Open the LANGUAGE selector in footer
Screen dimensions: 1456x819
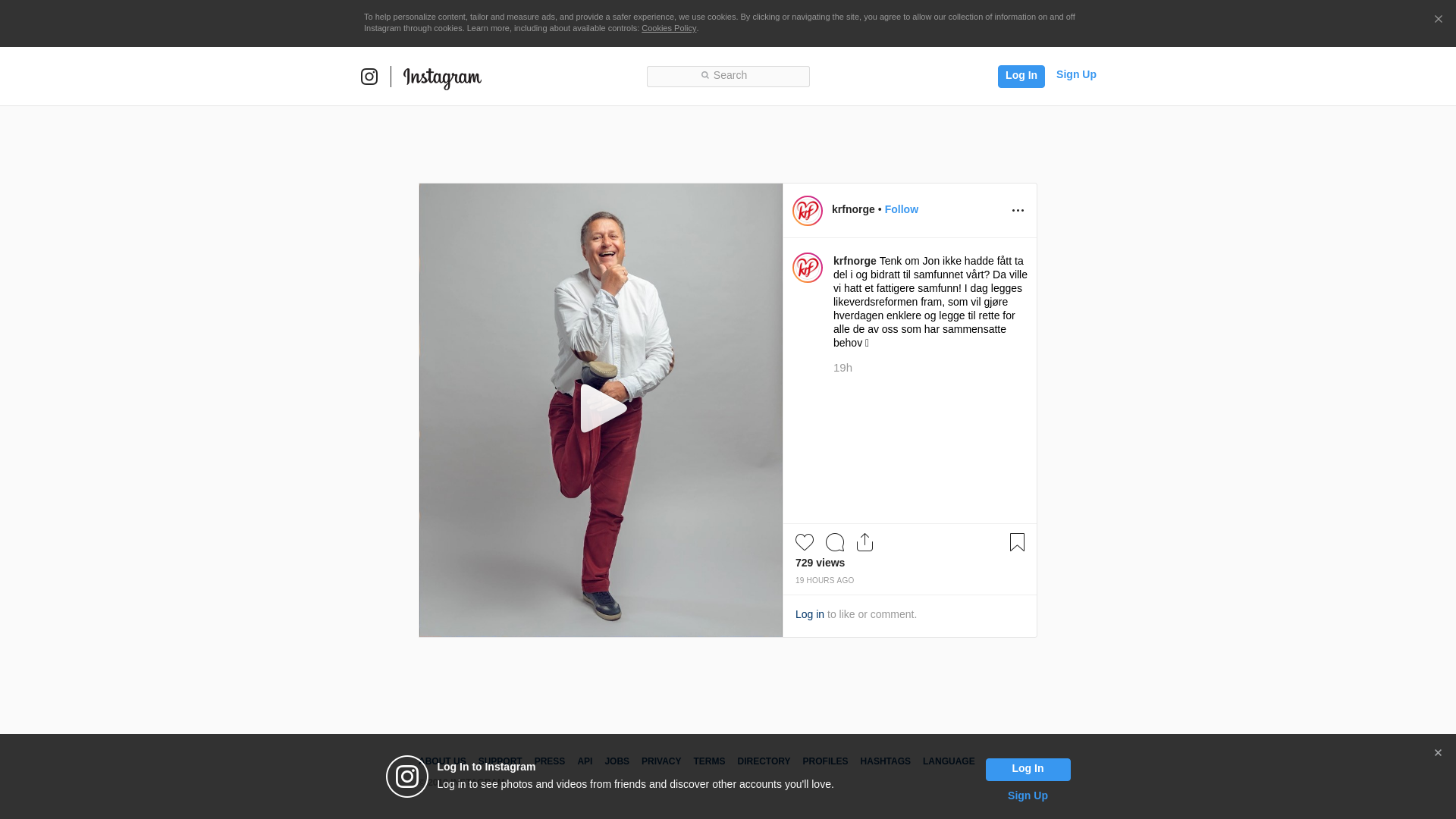[949, 761]
